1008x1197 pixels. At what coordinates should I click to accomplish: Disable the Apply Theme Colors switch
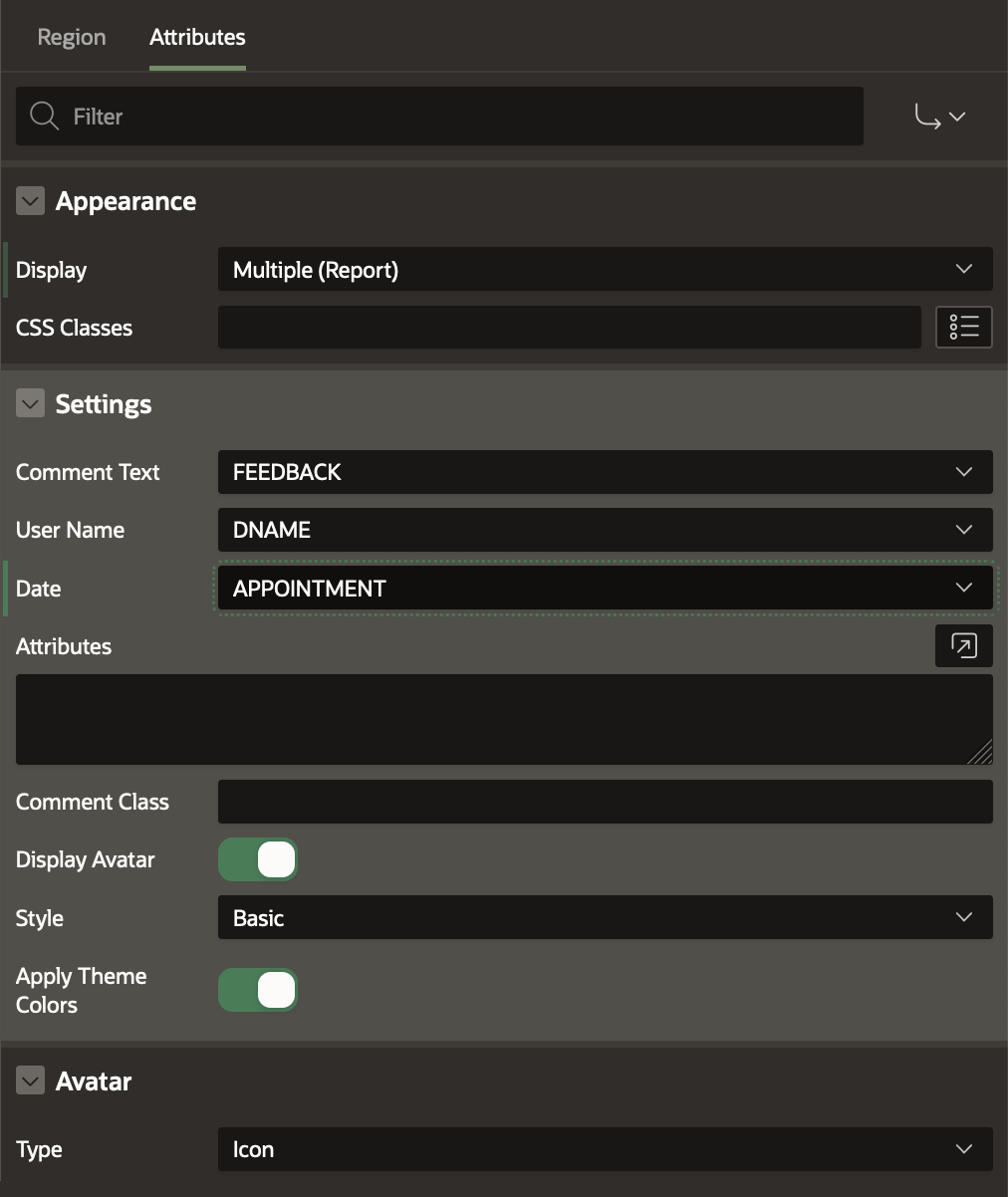[258, 990]
